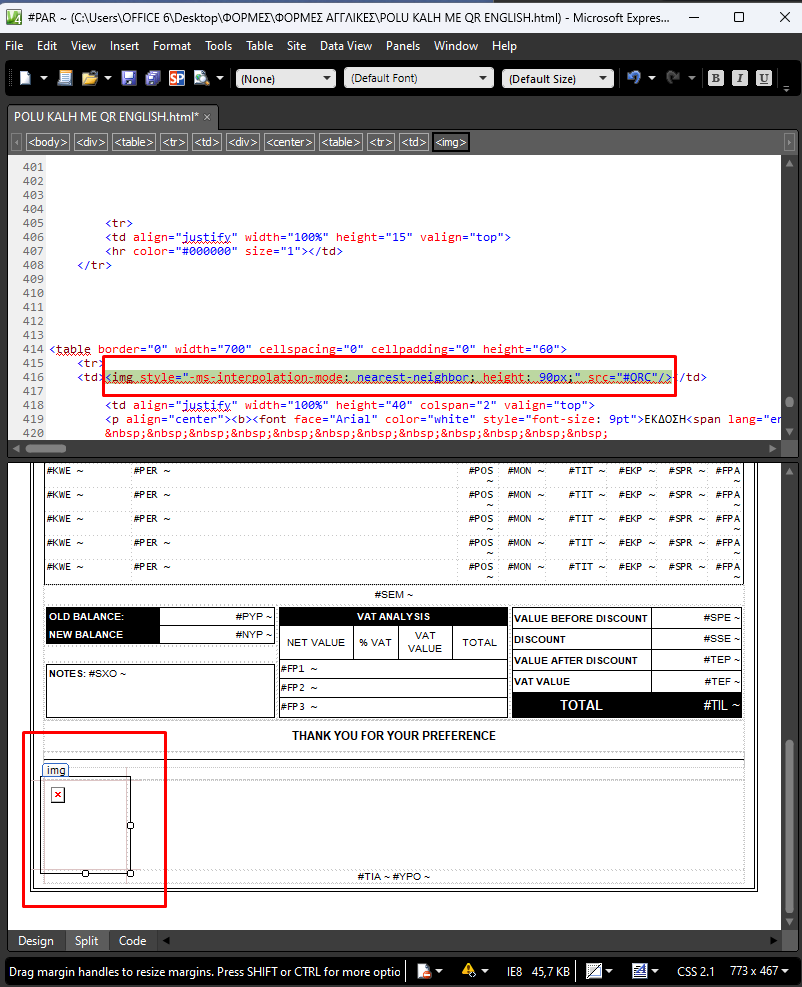Click the SuperPreview SP icon

point(177,78)
